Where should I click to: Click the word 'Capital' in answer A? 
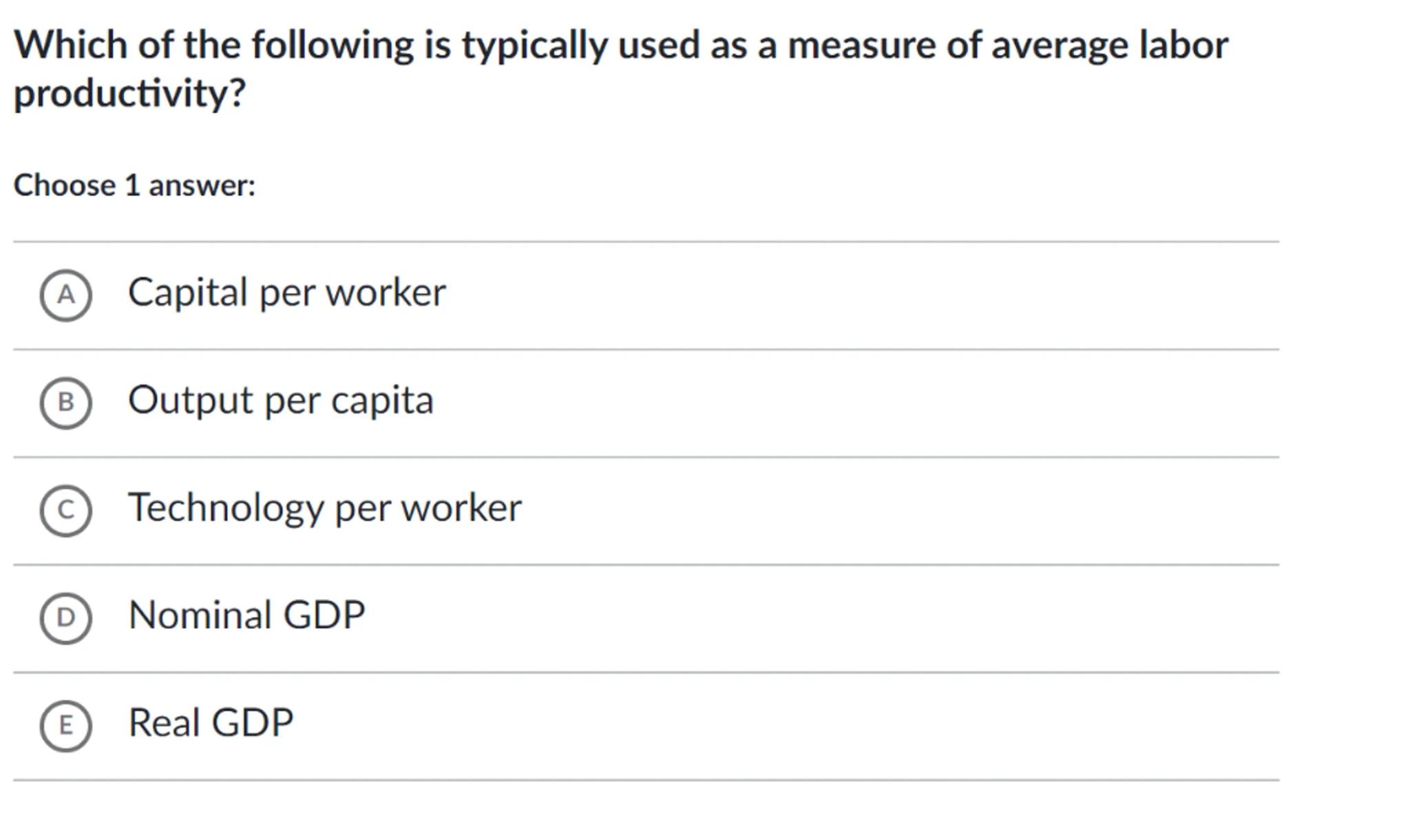pos(188,293)
